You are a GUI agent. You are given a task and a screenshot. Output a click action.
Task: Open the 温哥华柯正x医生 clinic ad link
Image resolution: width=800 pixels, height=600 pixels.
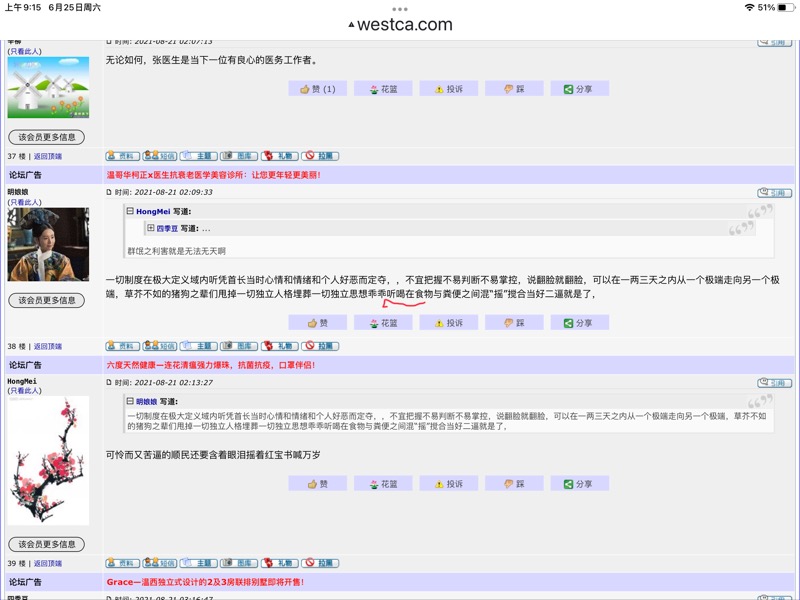tap(213, 175)
